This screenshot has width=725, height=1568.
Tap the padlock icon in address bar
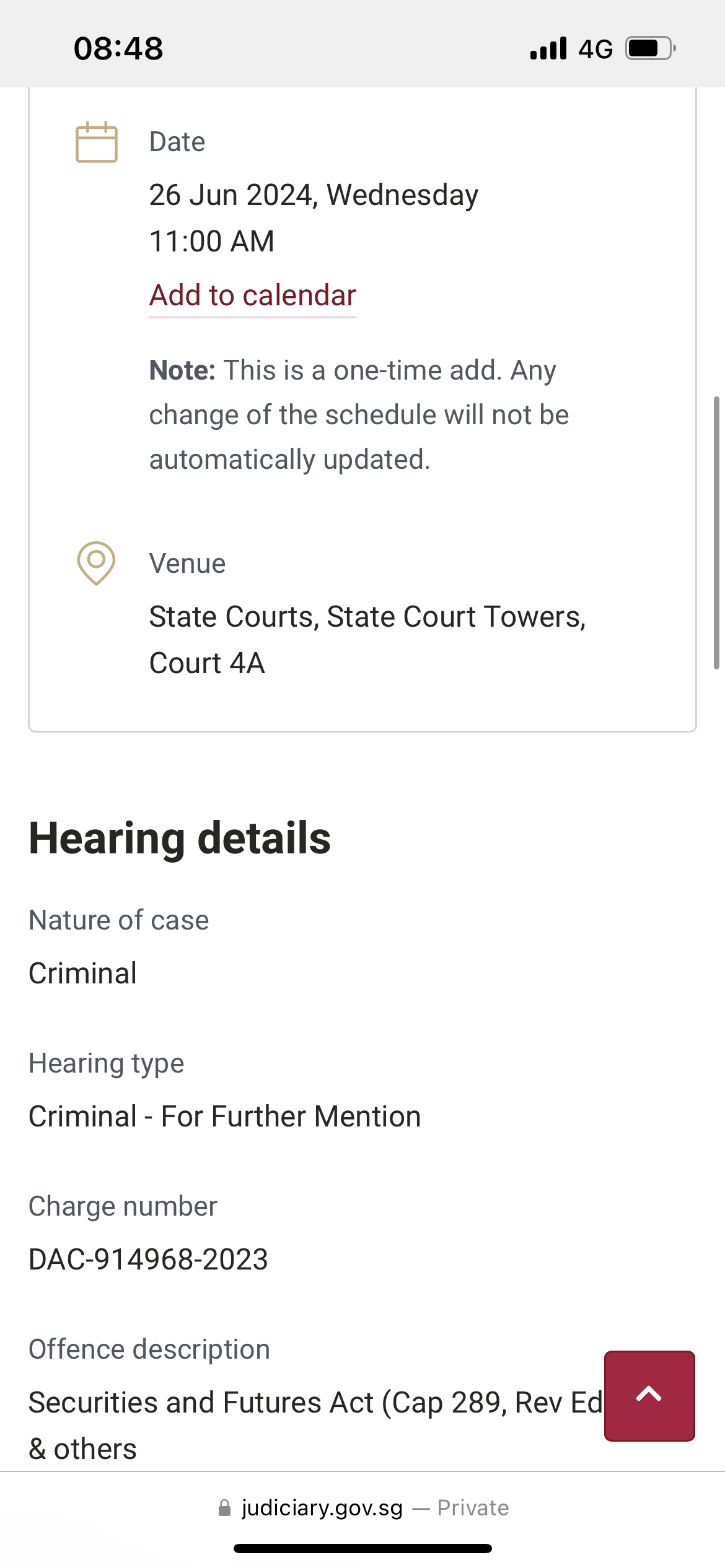[225, 1508]
